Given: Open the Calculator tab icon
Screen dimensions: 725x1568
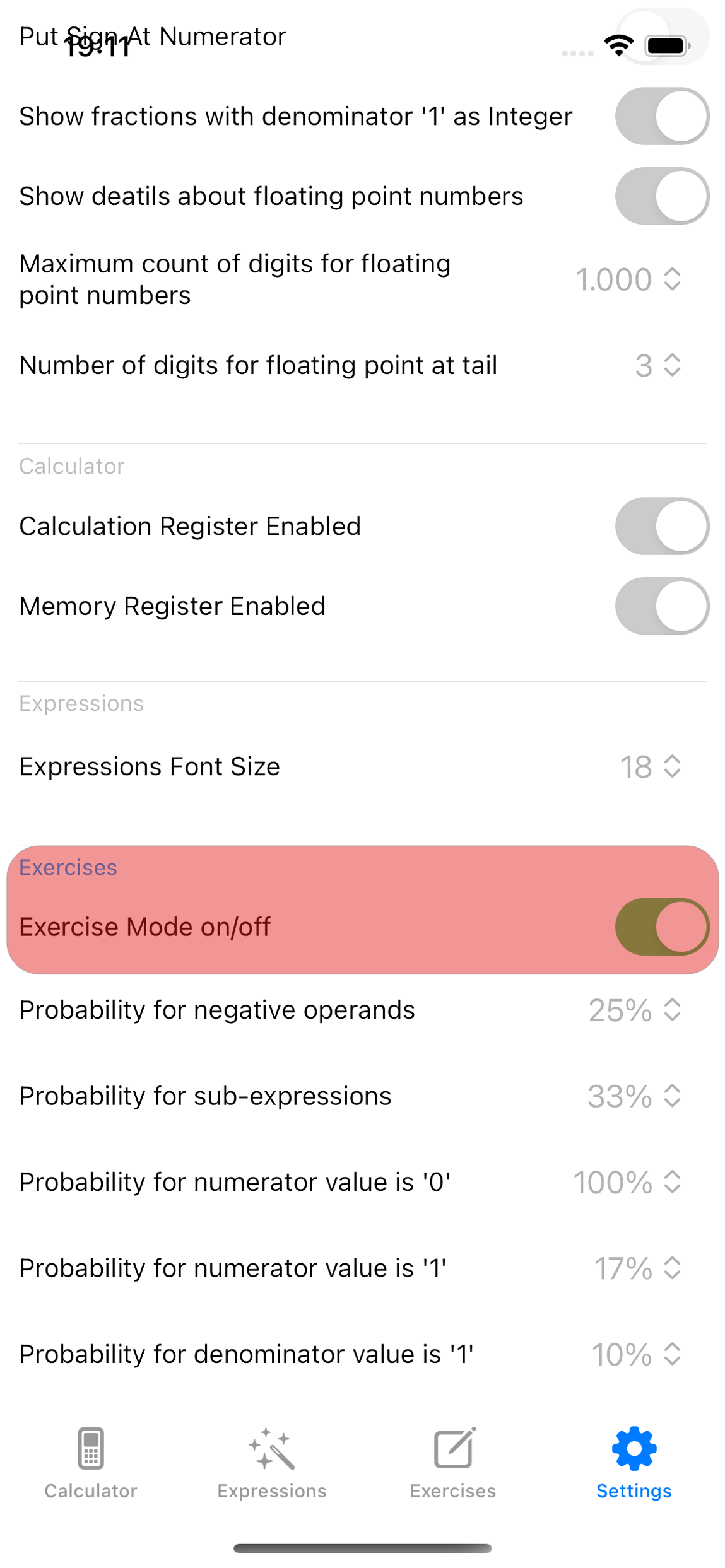Looking at the screenshot, I should 90,1449.
